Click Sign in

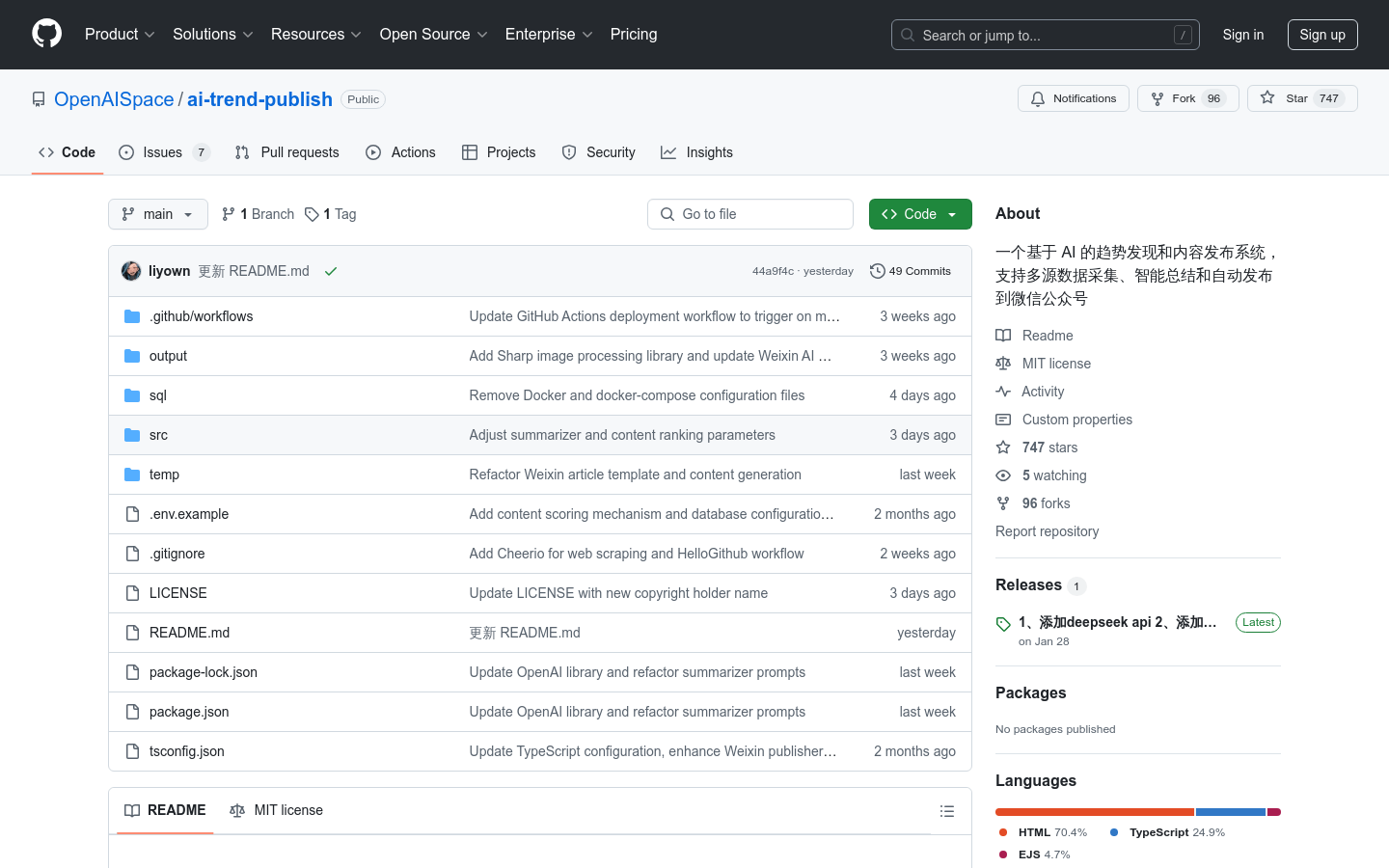(x=1242, y=35)
